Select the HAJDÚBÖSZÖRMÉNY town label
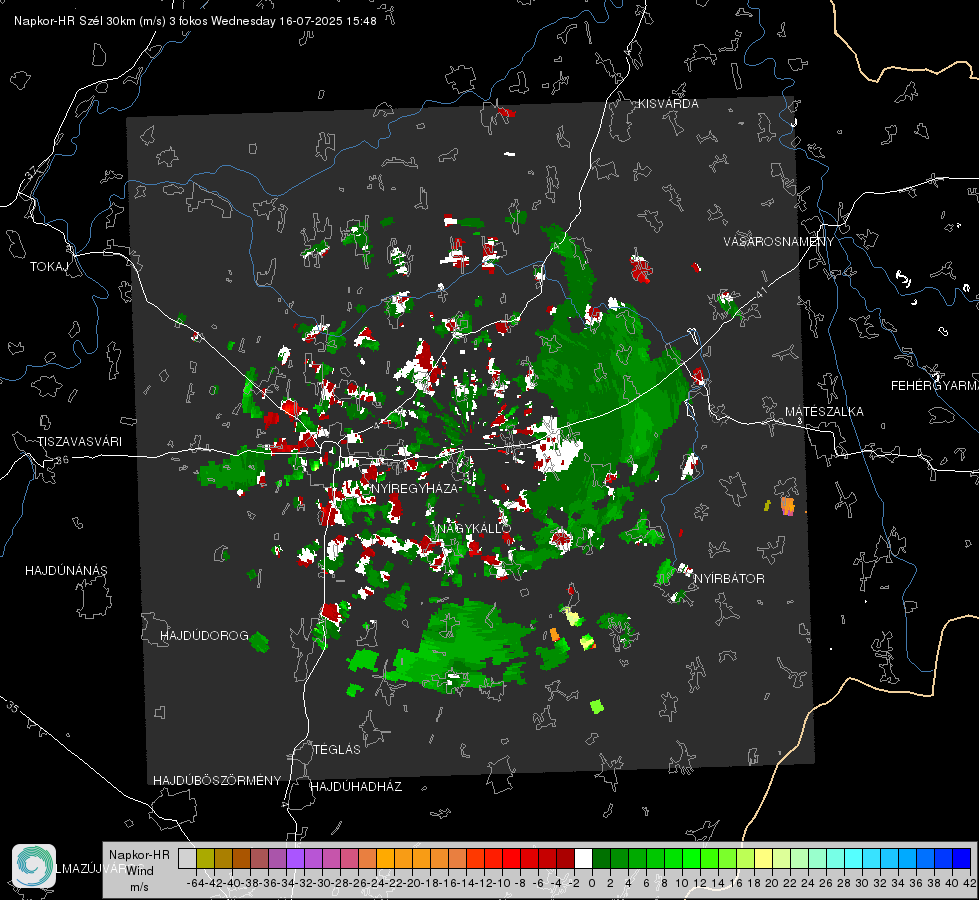 coord(217,781)
